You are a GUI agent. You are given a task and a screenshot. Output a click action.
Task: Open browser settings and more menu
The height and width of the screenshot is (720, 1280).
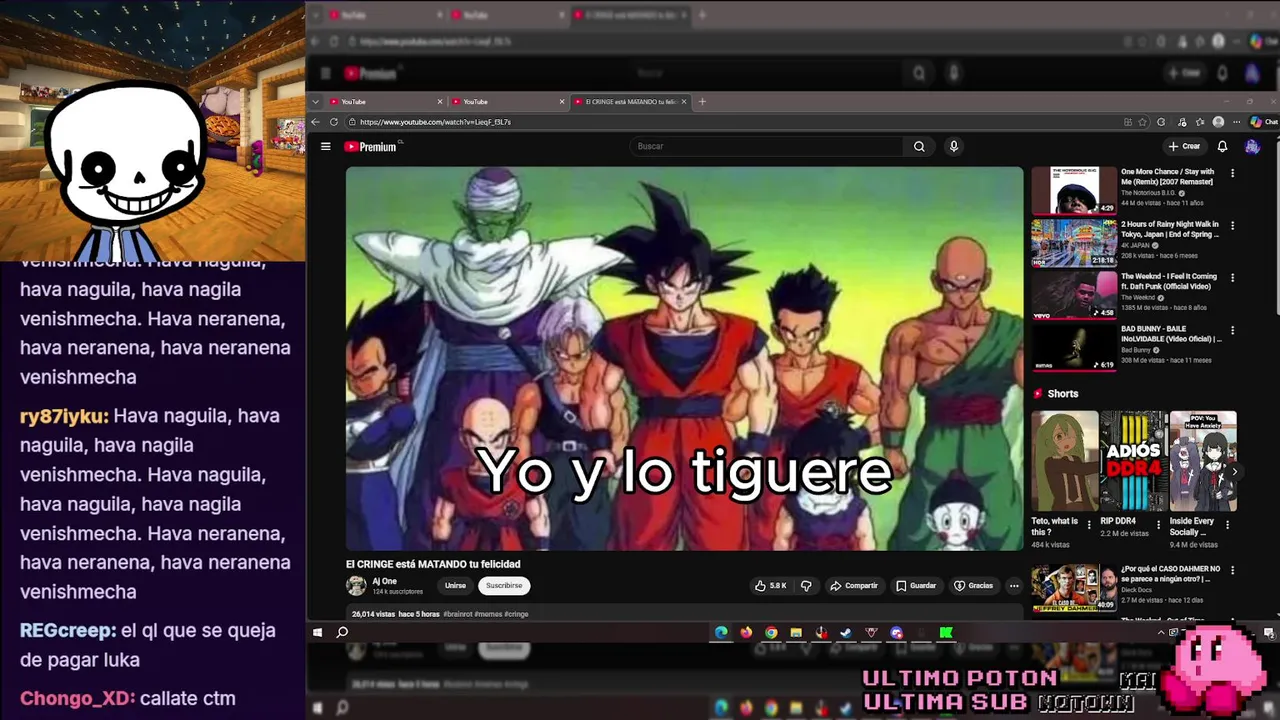1237,122
